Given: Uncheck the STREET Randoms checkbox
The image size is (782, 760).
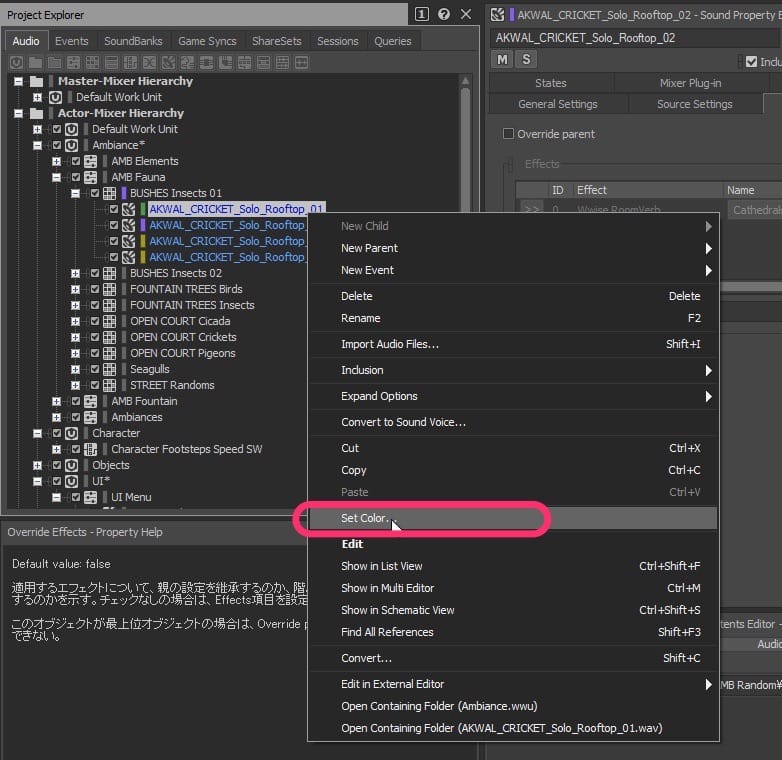Looking at the screenshot, I should coord(95,385).
